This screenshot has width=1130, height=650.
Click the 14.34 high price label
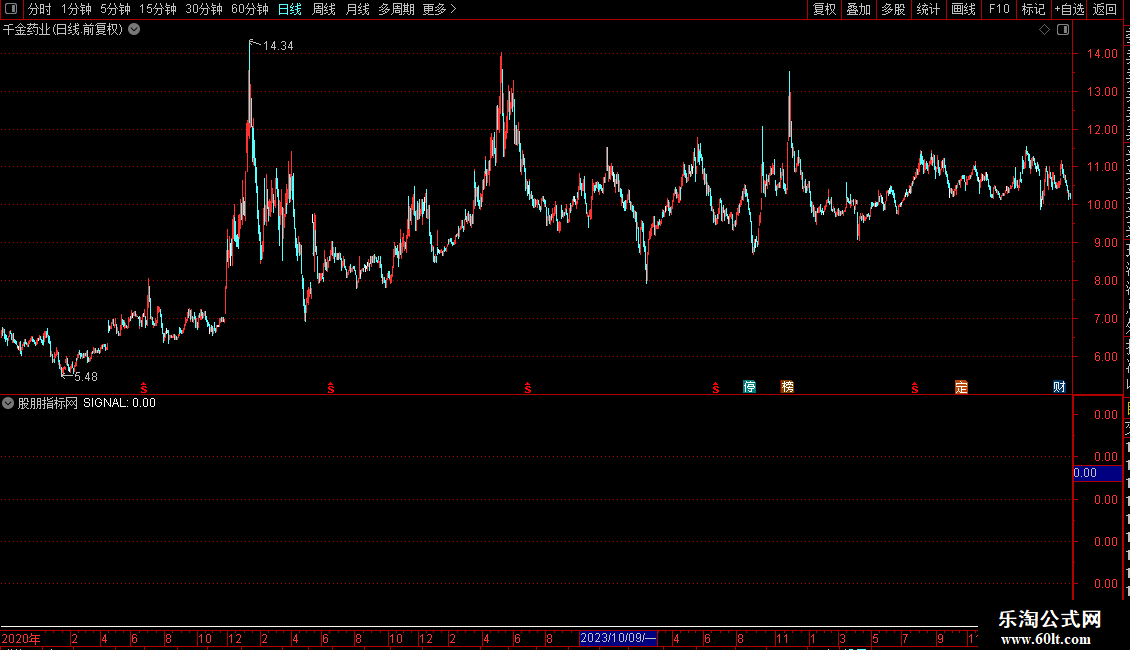(278, 45)
